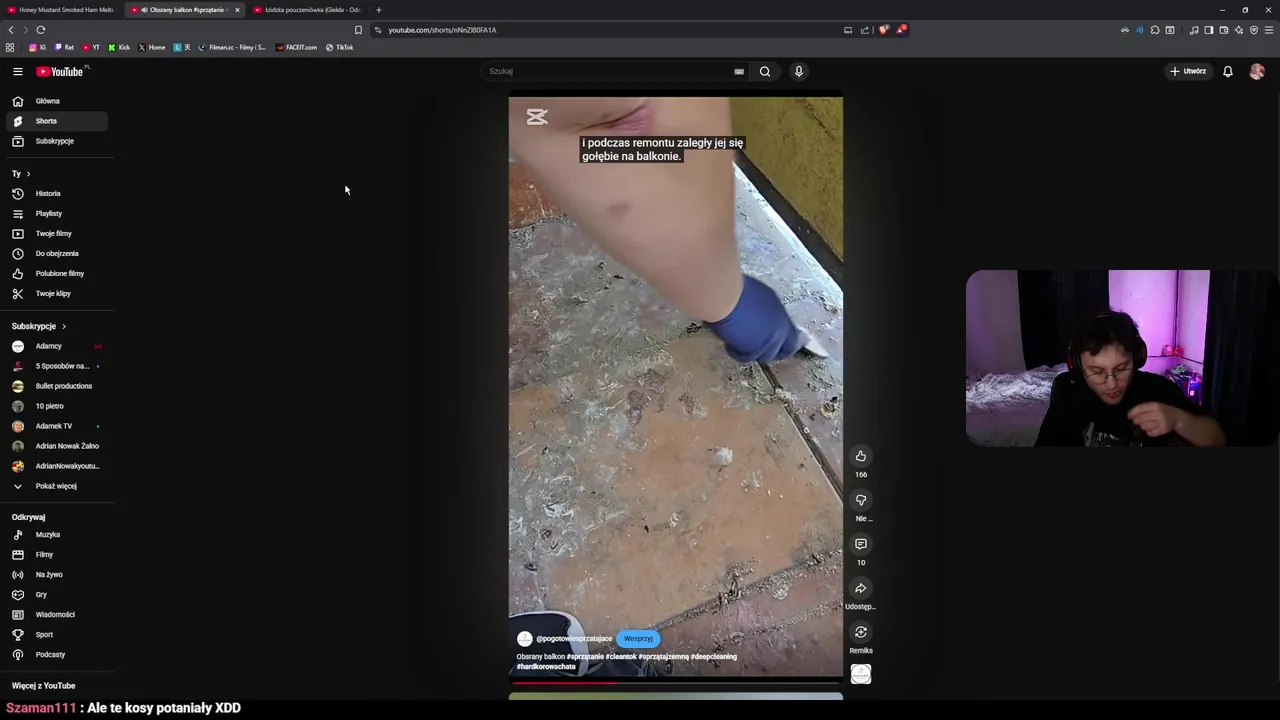Open the Kick bookmark

(x=119, y=47)
